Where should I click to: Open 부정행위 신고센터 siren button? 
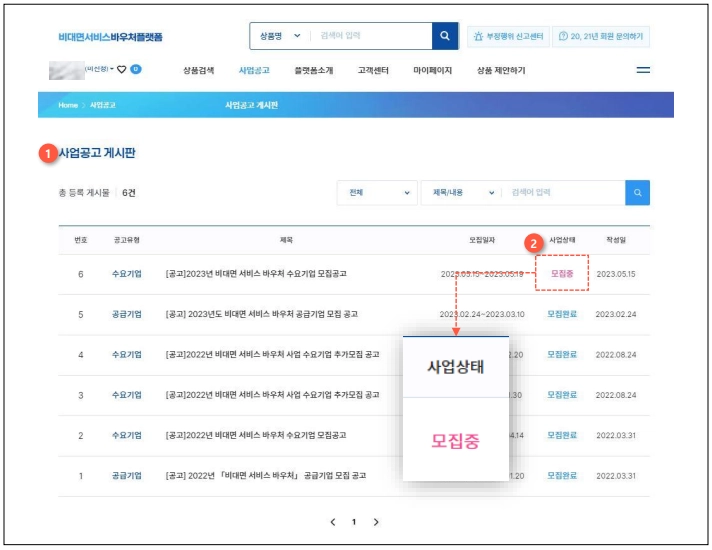(x=508, y=36)
